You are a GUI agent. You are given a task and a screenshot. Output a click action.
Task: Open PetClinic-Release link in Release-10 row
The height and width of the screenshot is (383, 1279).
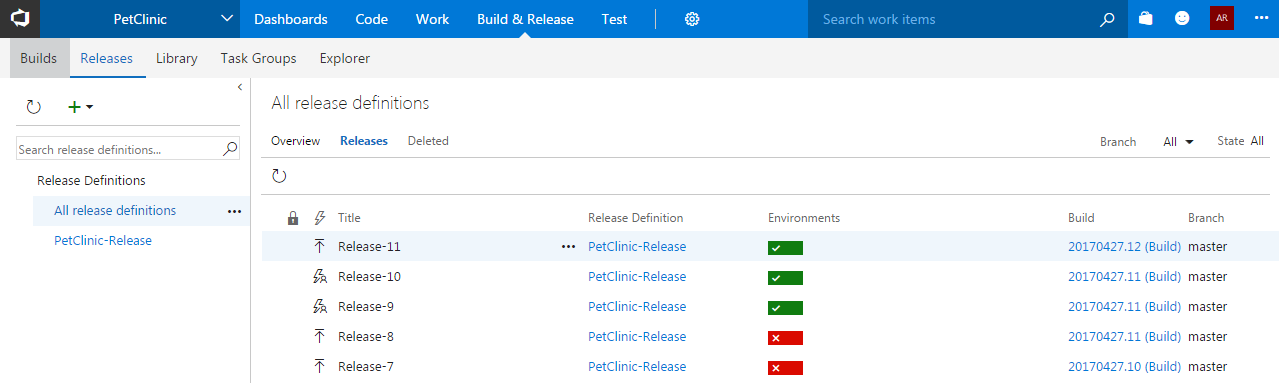pos(637,276)
